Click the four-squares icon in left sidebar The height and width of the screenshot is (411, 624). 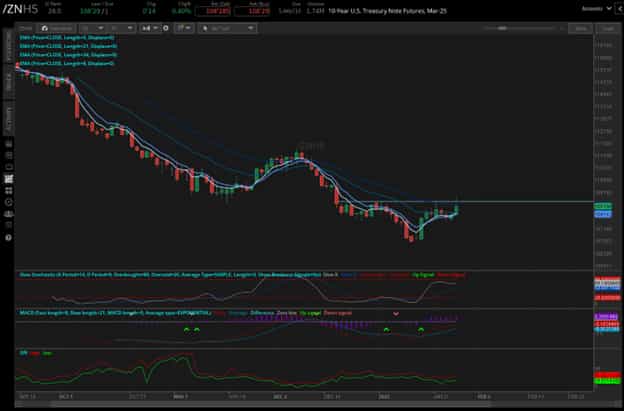click(8, 191)
